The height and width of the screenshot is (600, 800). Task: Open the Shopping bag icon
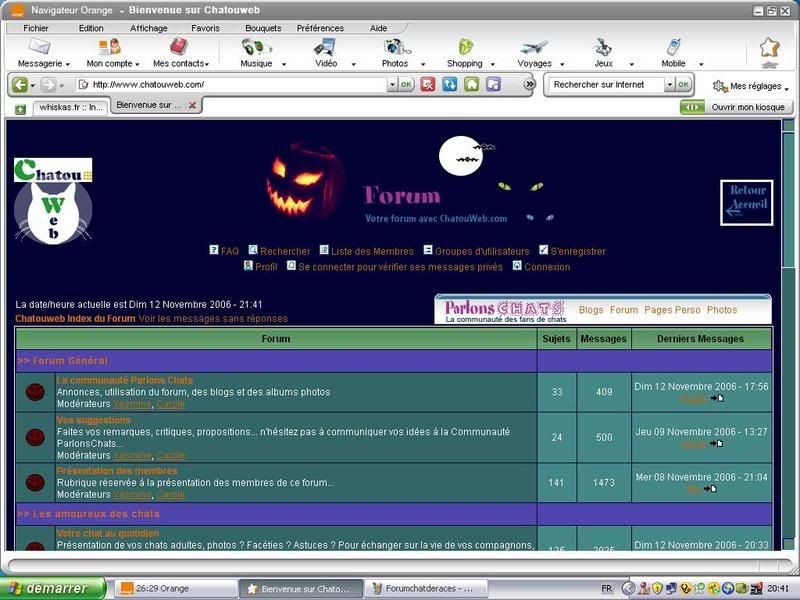465,47
